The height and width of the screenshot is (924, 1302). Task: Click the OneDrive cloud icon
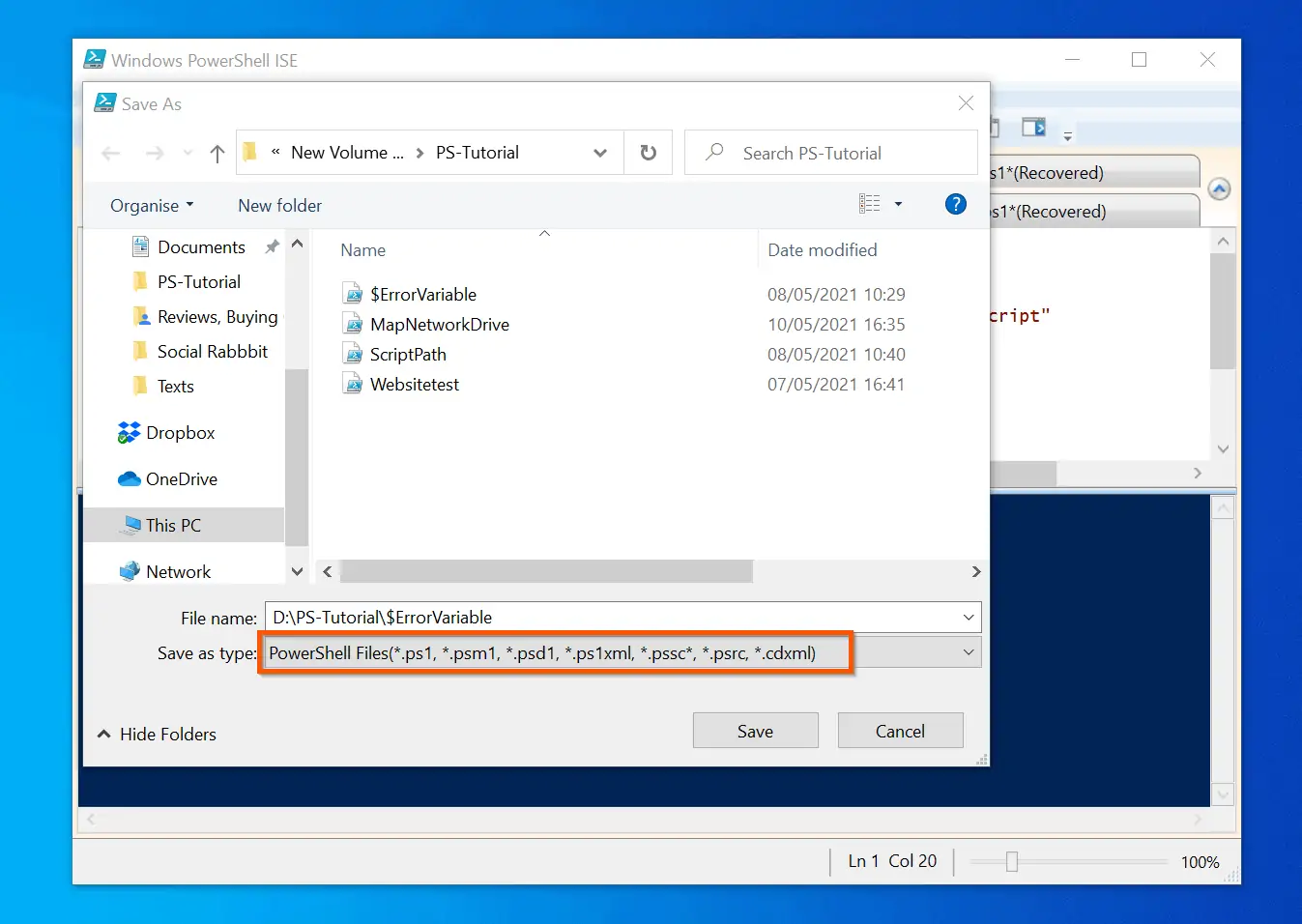coord(129,479)
